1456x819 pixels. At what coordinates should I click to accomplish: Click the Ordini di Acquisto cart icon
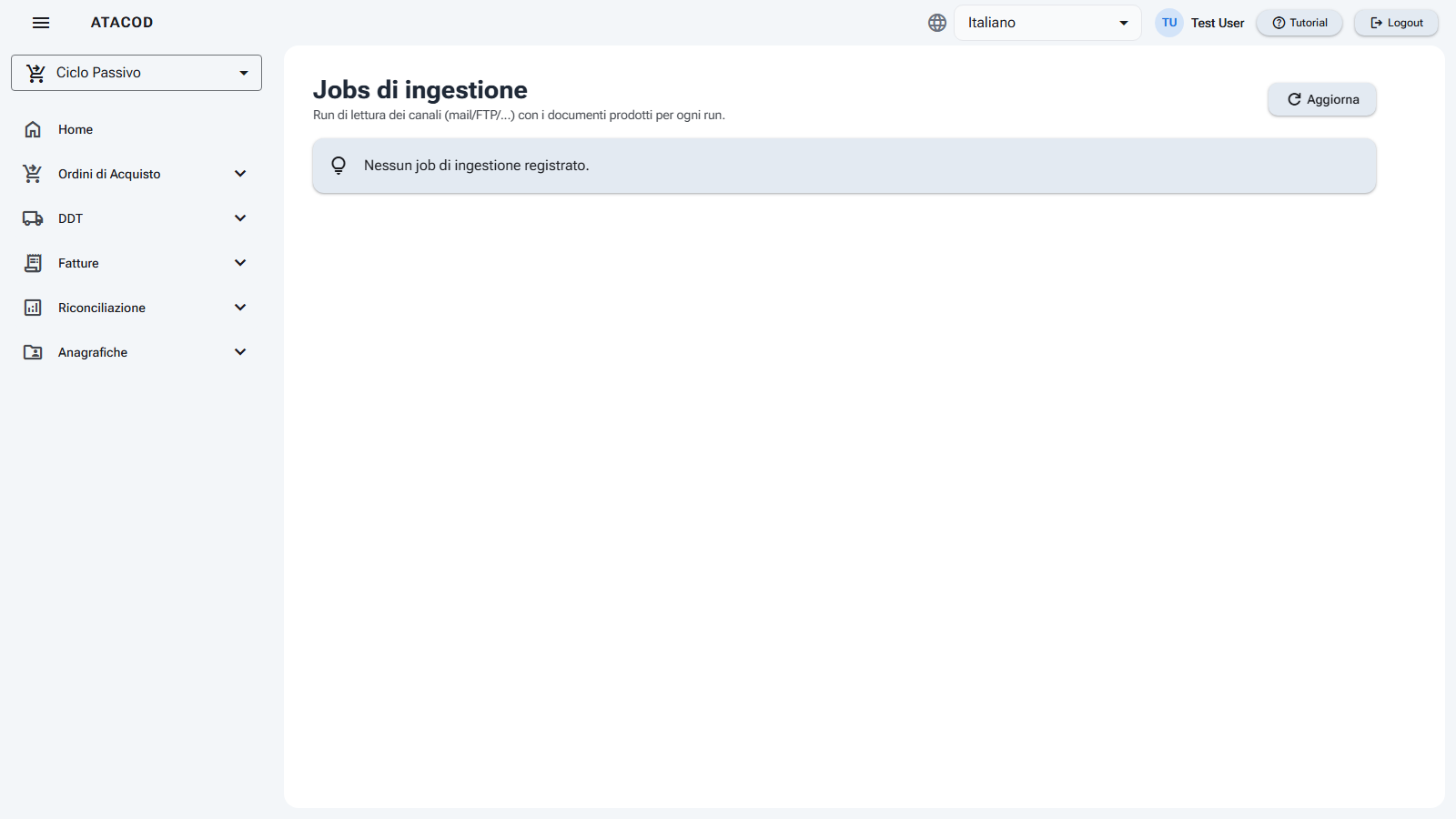33,174
